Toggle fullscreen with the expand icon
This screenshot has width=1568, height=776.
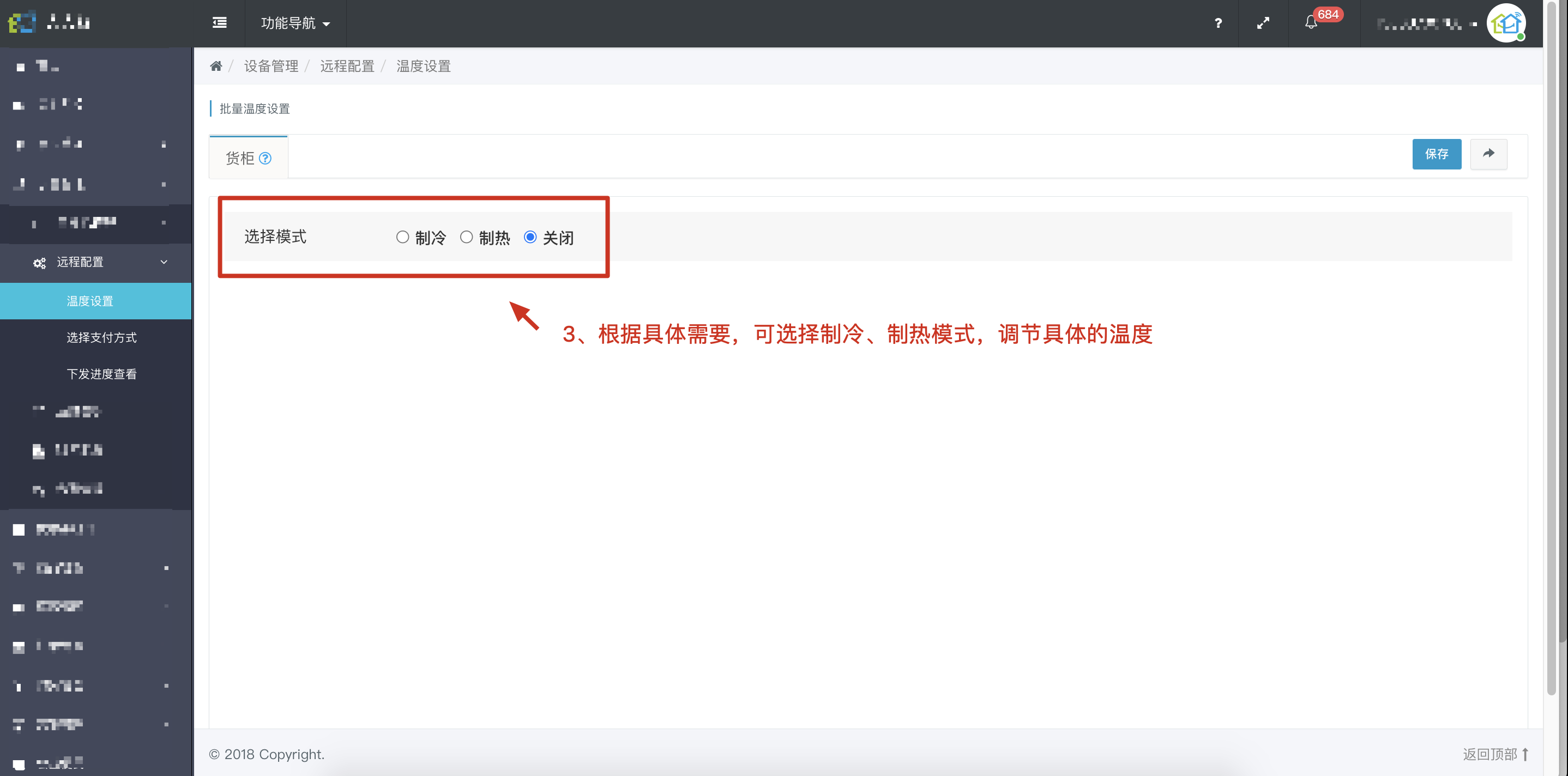tap(1263, 23)
